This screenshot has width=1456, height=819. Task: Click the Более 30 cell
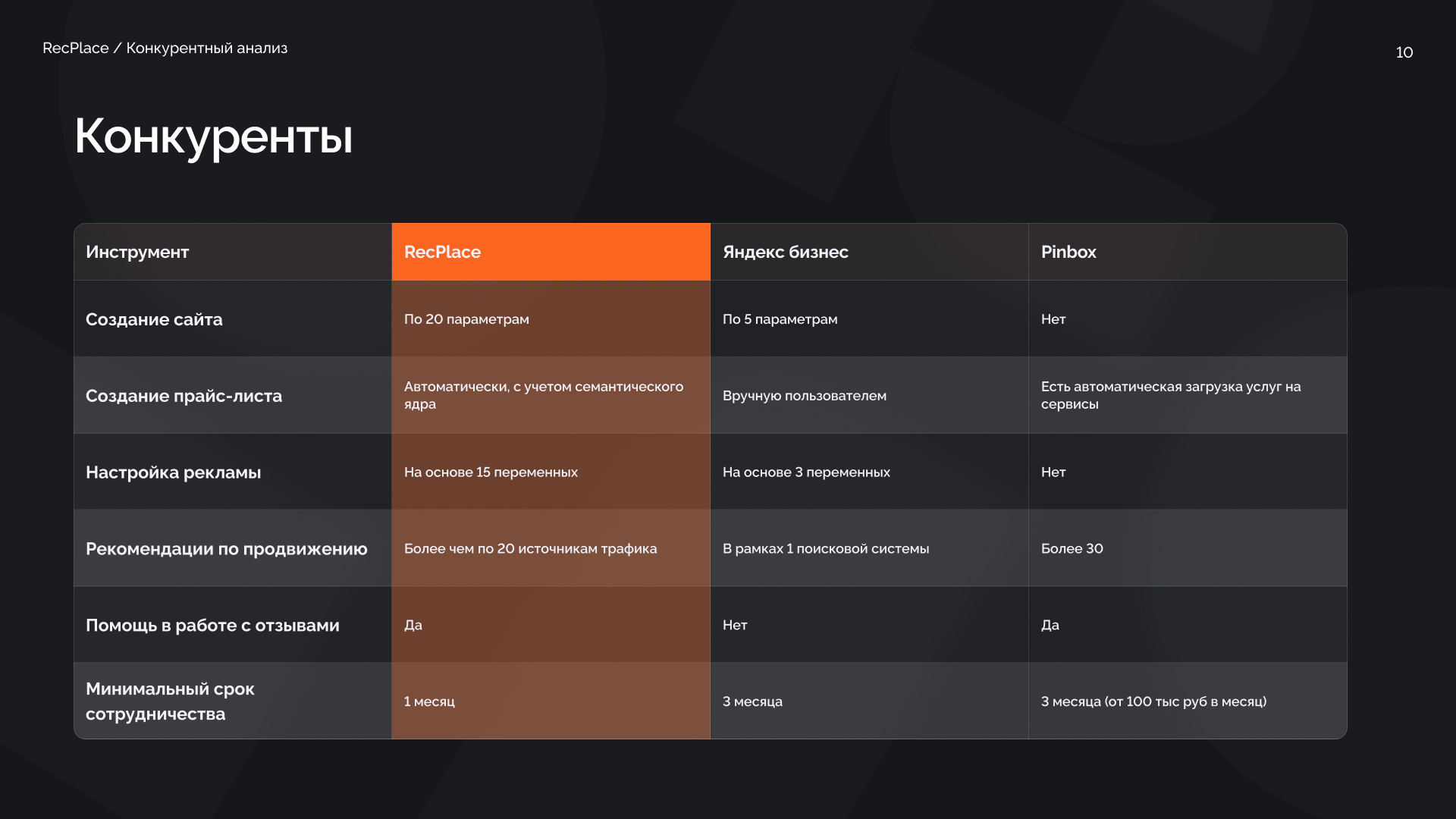coord(1072,549)
